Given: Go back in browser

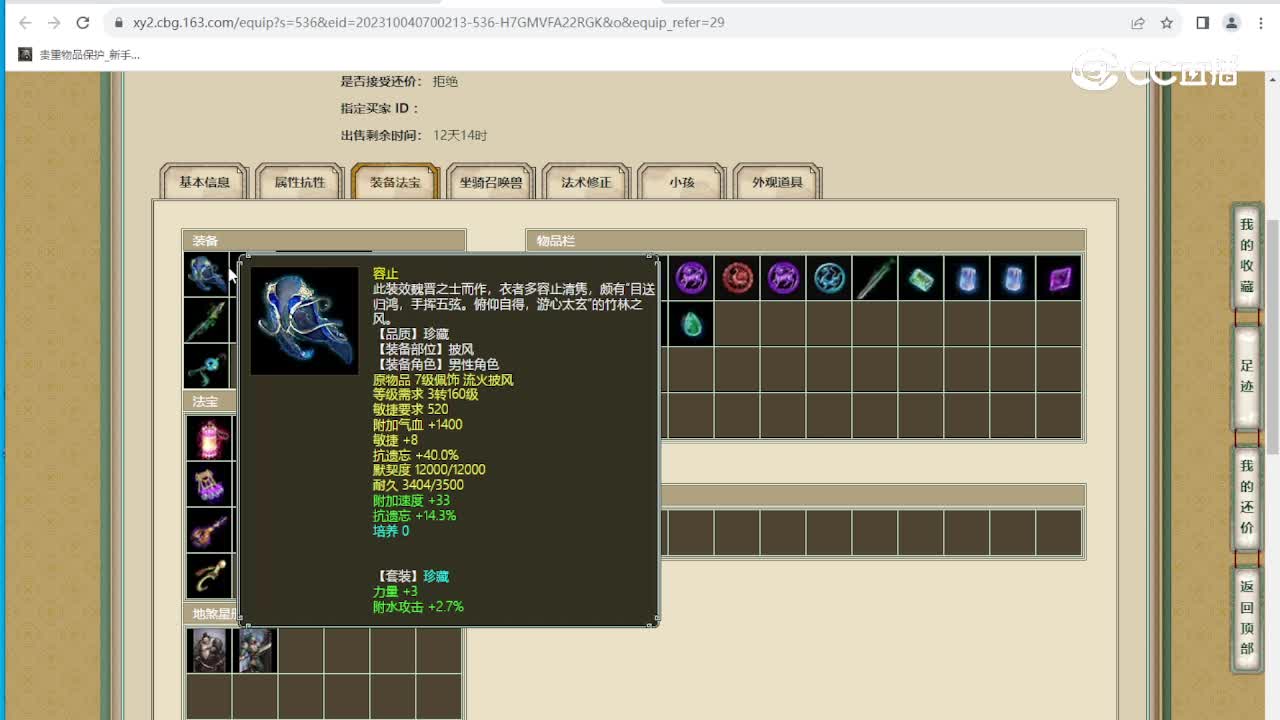Looking at the screenshot, I should (x=25, y=22).
